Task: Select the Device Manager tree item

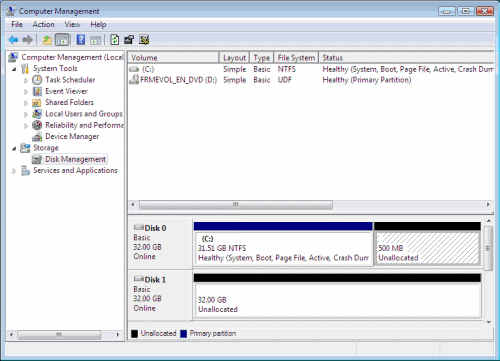Action: point(72,137)
